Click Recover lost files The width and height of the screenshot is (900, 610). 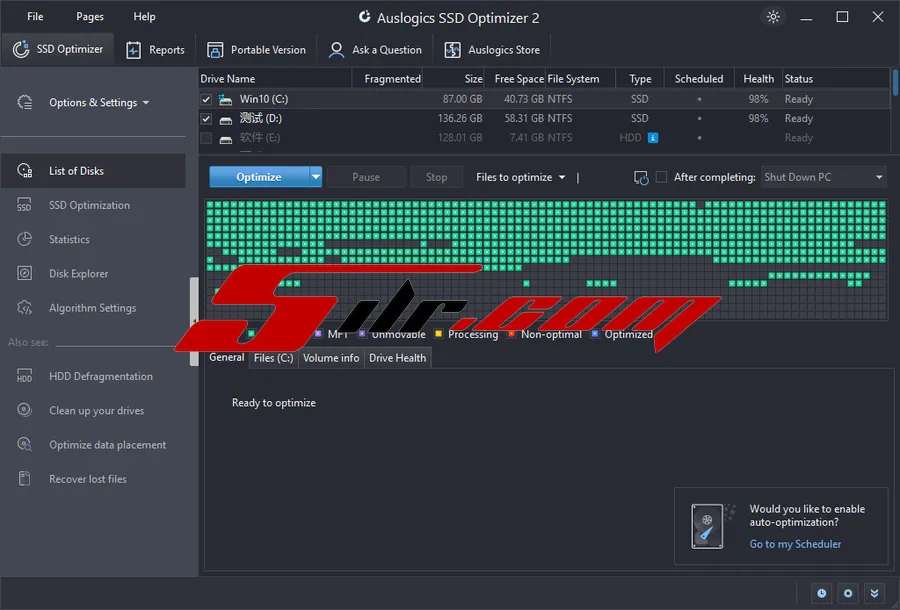pos(93,479)
